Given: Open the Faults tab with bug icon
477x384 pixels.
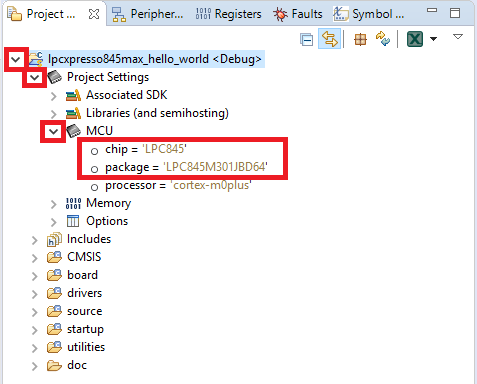Looking at the screenshot, I should [298, 14].
